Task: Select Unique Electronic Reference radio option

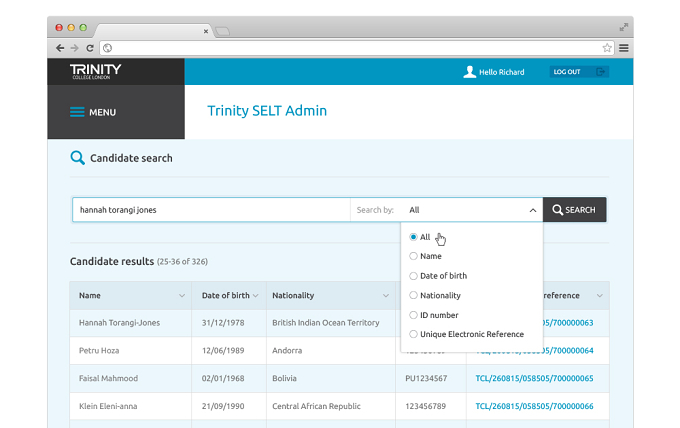Action: [x=413, y=334]
